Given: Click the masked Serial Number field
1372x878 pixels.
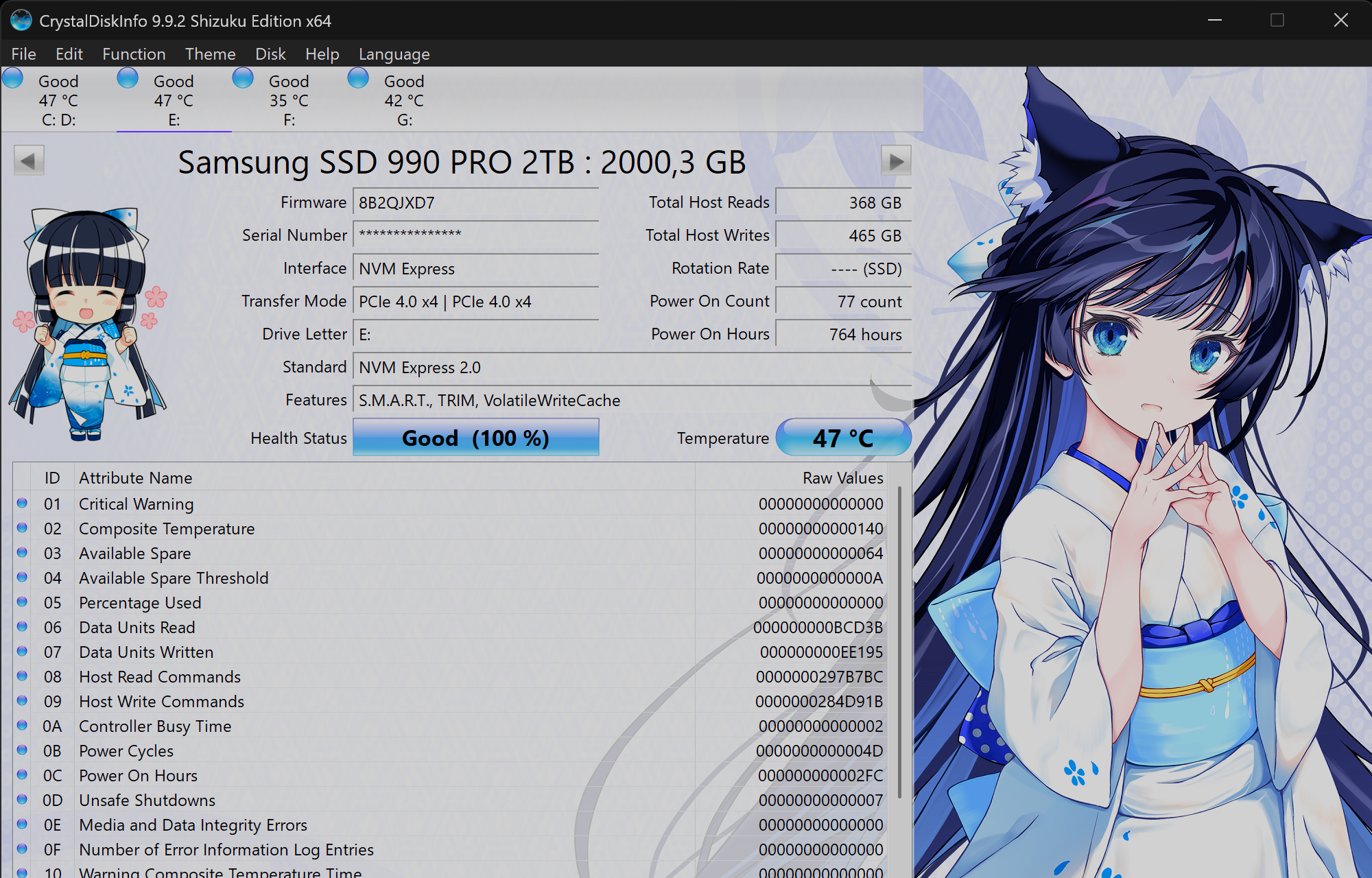Looking at the screenshot, I should [x=476, y=236].
